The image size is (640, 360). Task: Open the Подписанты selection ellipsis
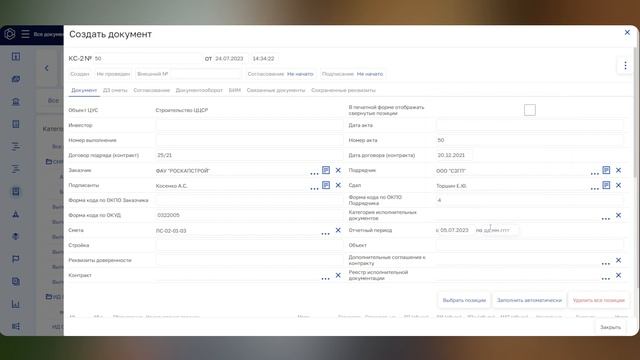314,188
